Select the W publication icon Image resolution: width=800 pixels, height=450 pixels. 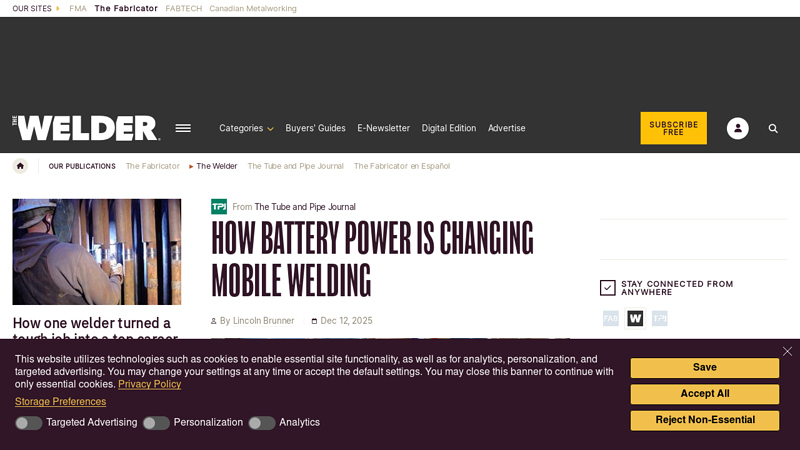click(x=635, y=318)
